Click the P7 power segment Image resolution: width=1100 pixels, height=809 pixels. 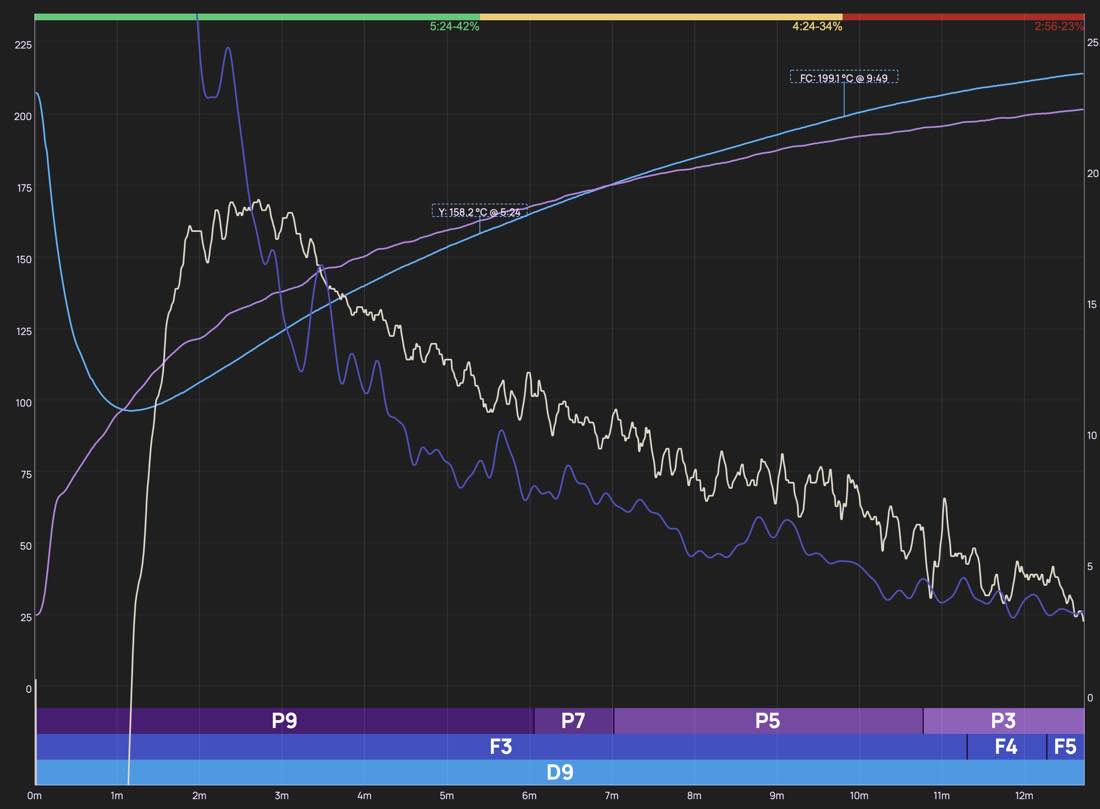tap(573, 721)
